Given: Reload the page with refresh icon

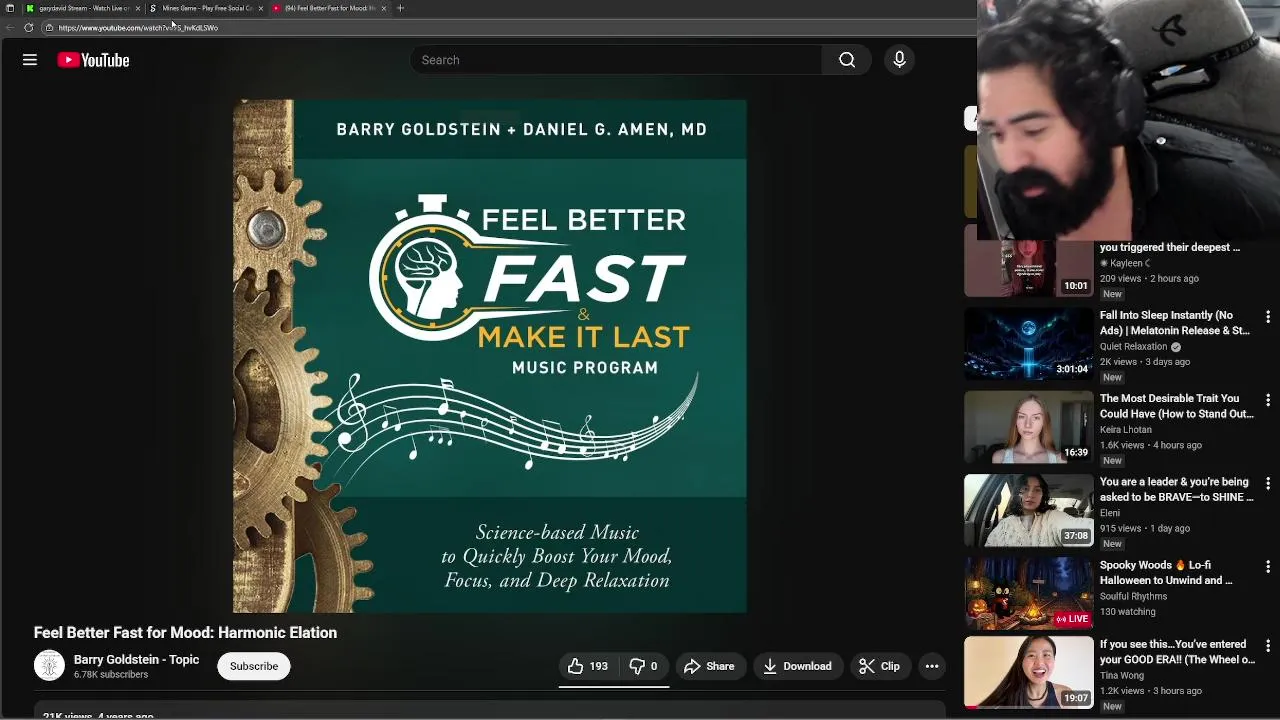Looking at the screenshot, I should tap(28, 28).
